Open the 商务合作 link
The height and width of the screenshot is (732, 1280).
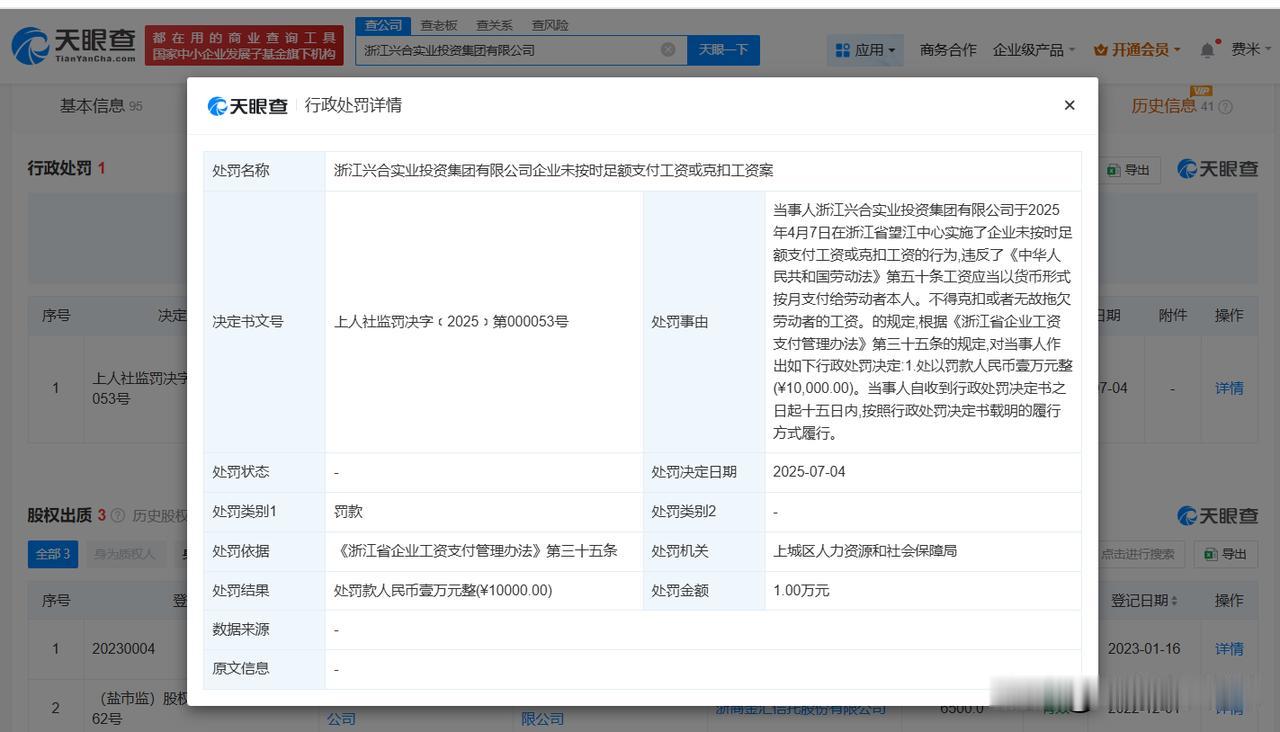tap(948, 50)
